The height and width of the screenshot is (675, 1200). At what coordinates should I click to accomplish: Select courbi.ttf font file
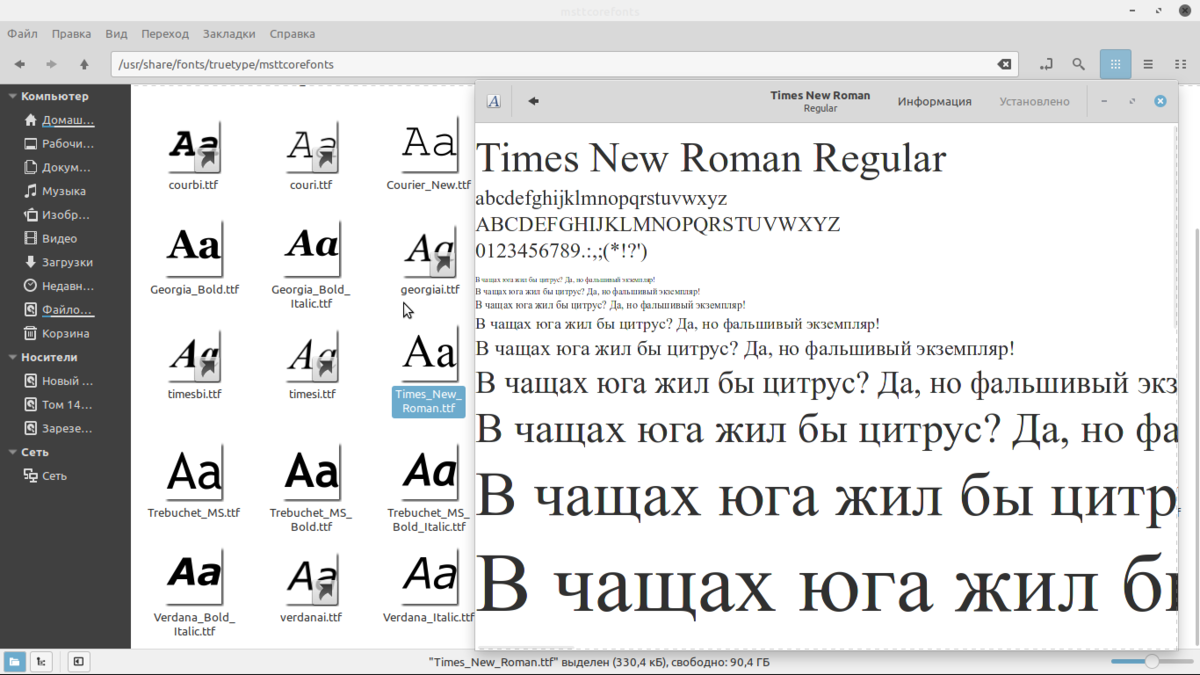[194, 155]
